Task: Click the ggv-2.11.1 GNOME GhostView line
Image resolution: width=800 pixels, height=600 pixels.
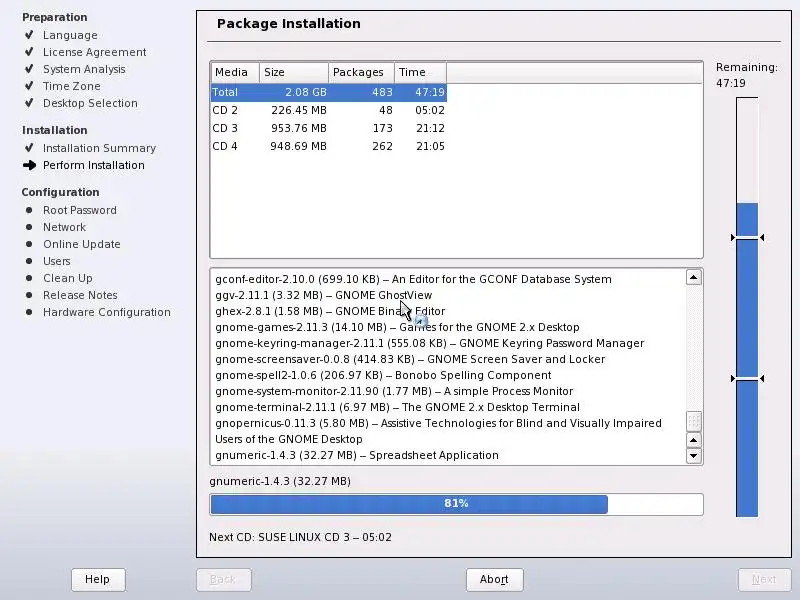Action: pyautogui.click(x=323, y=295)
